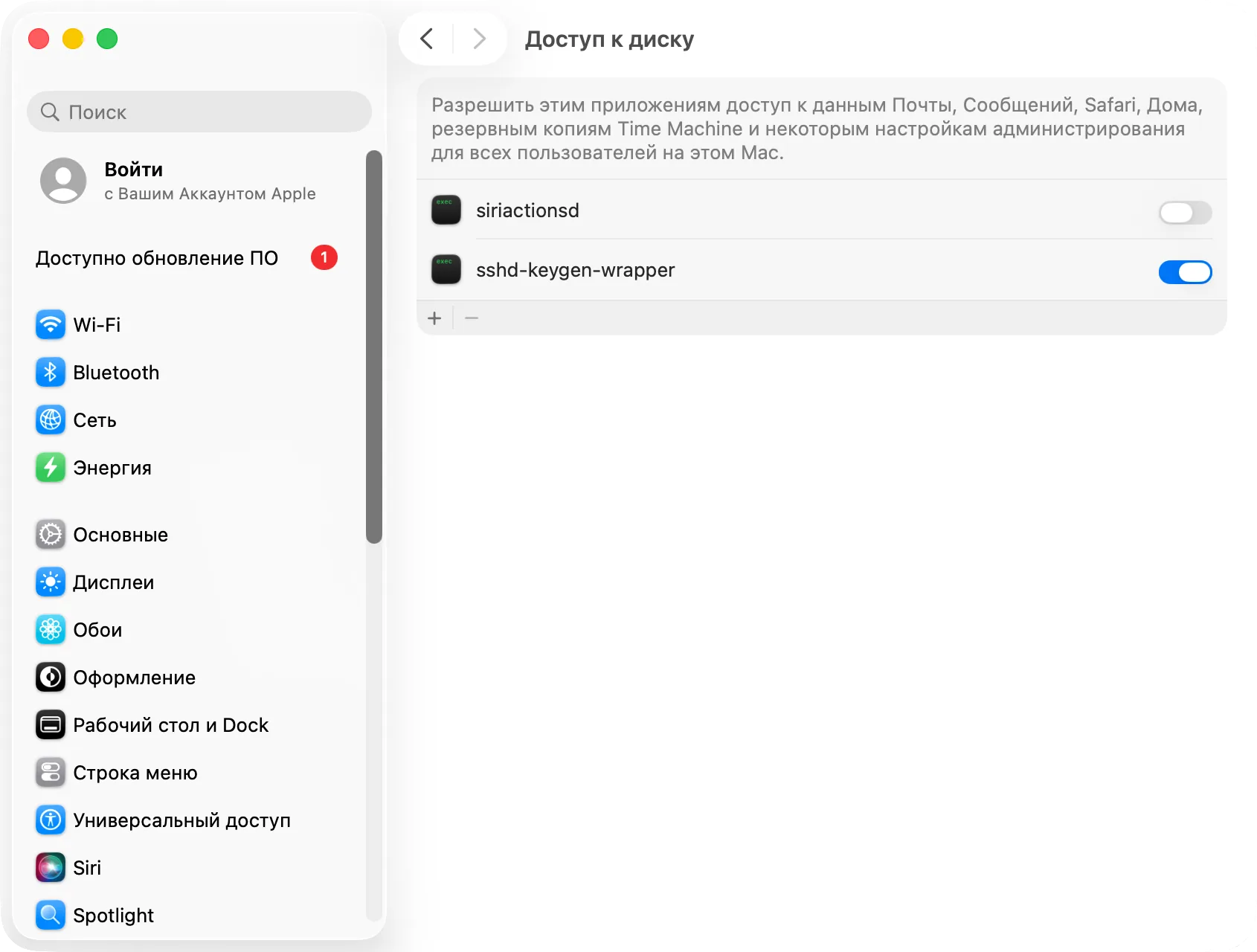Click the green lightning Энергия icon
Viewport: 1257px width, 952px height.
point(51,467)
